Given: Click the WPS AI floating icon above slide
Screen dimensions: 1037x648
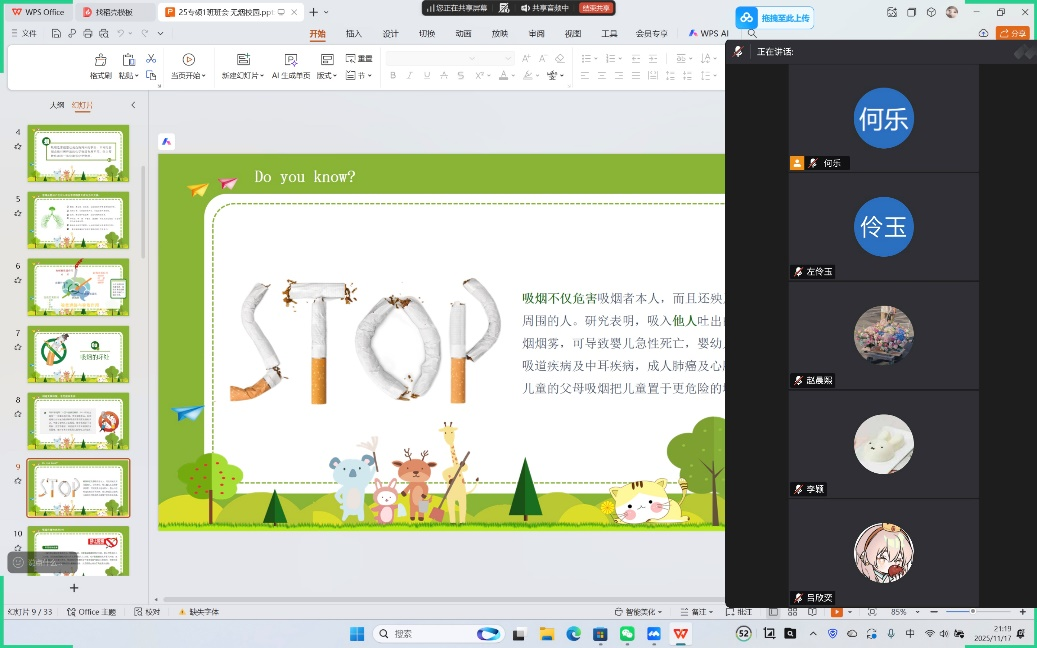Looking at the screenshot, I should click(x=167, y=142).
